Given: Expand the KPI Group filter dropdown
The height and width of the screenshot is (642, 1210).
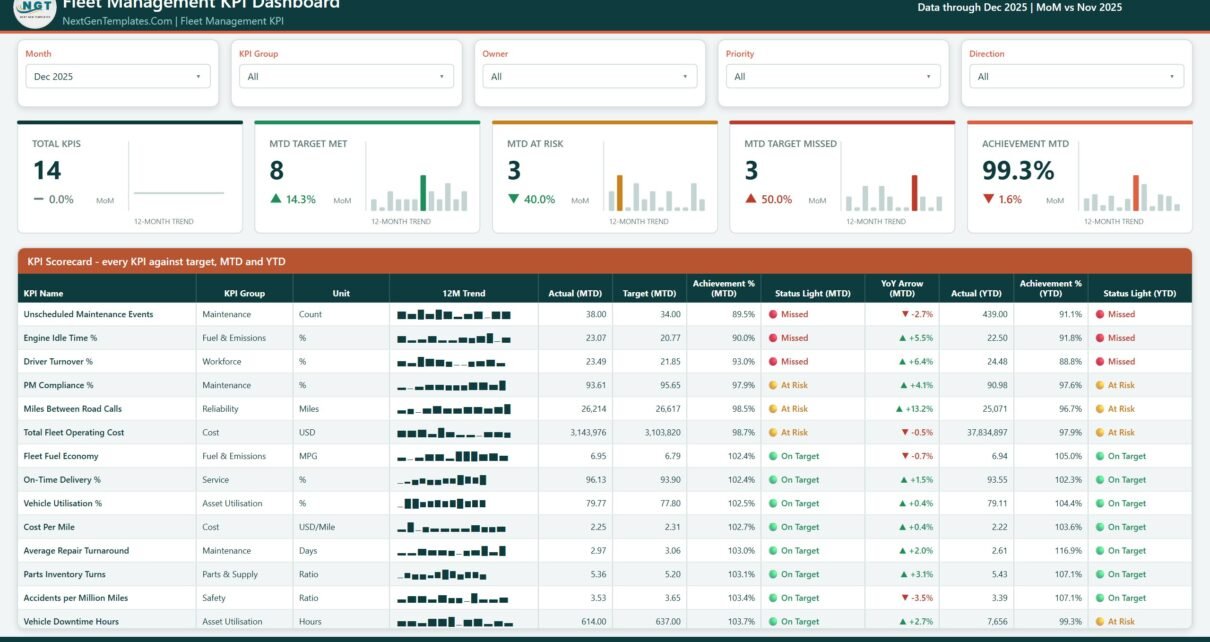Looking at the screenshot, I should coord(347,76).
